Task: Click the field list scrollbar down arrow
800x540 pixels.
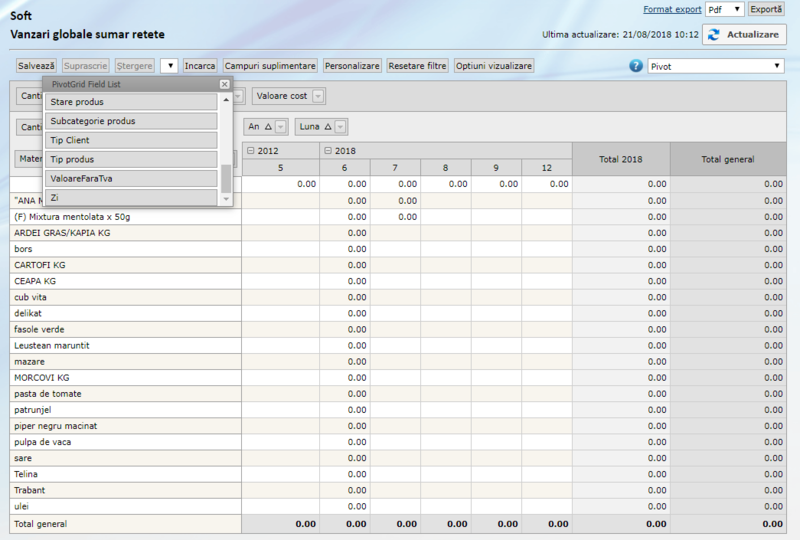Action: (226, 199)
